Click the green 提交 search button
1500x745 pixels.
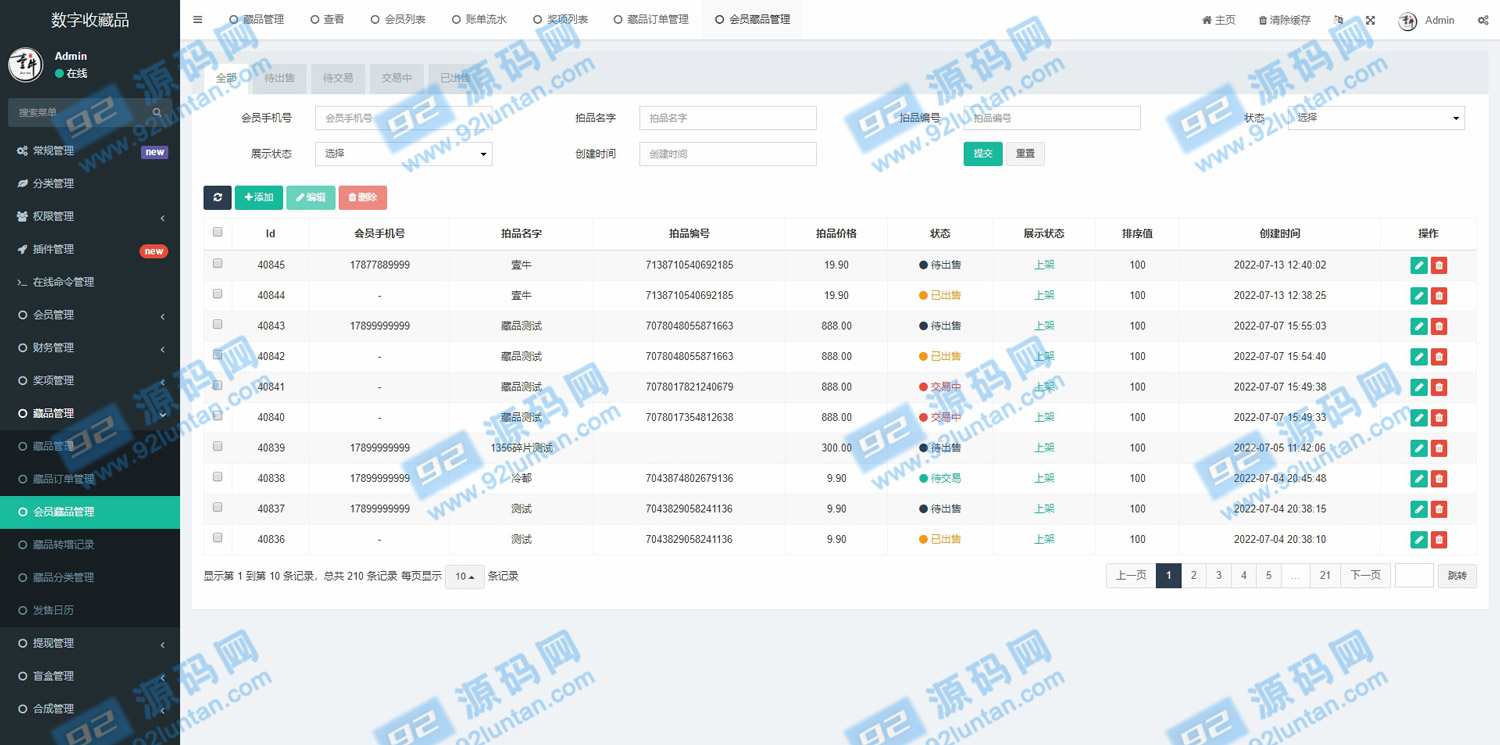[982, 154]
